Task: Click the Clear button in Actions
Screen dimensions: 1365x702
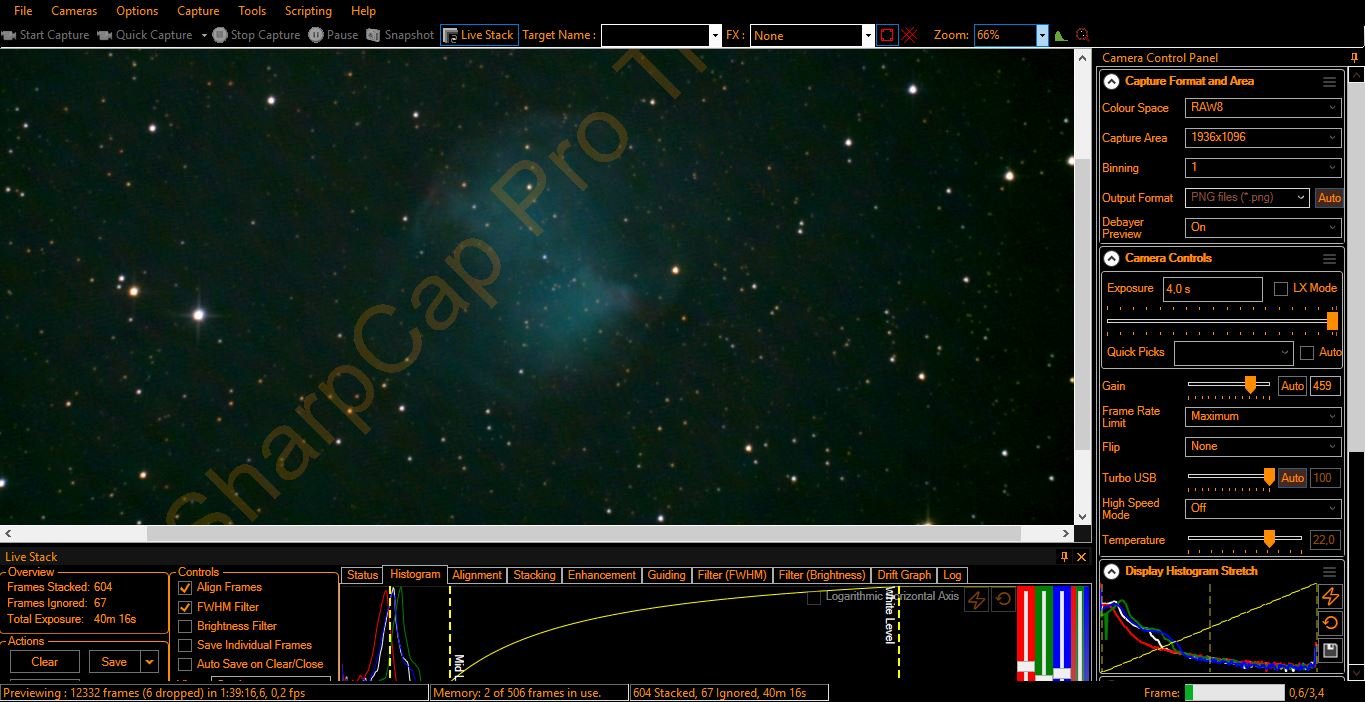Action: click(45, 662)
